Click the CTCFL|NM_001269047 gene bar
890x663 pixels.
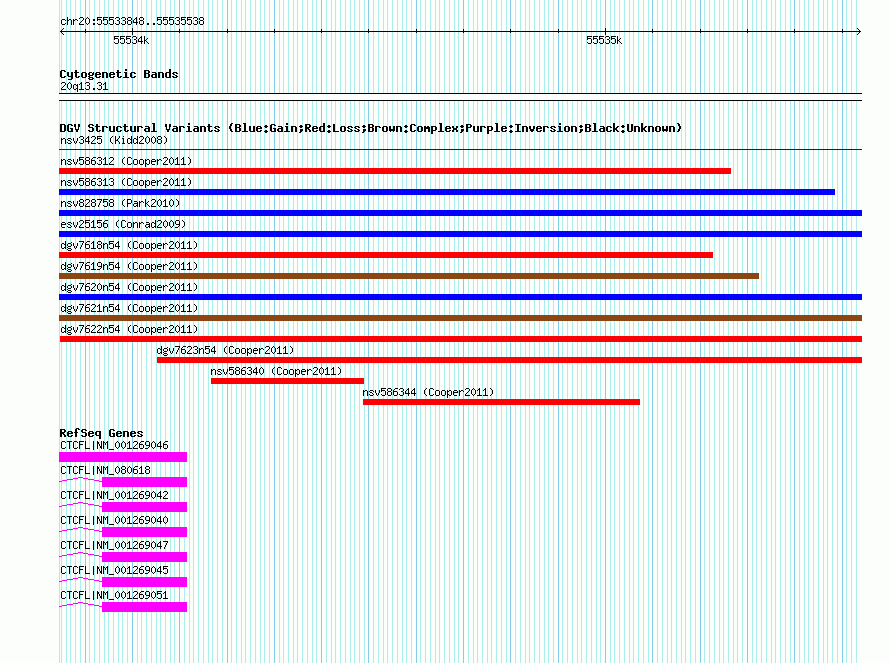pos(145,557)
